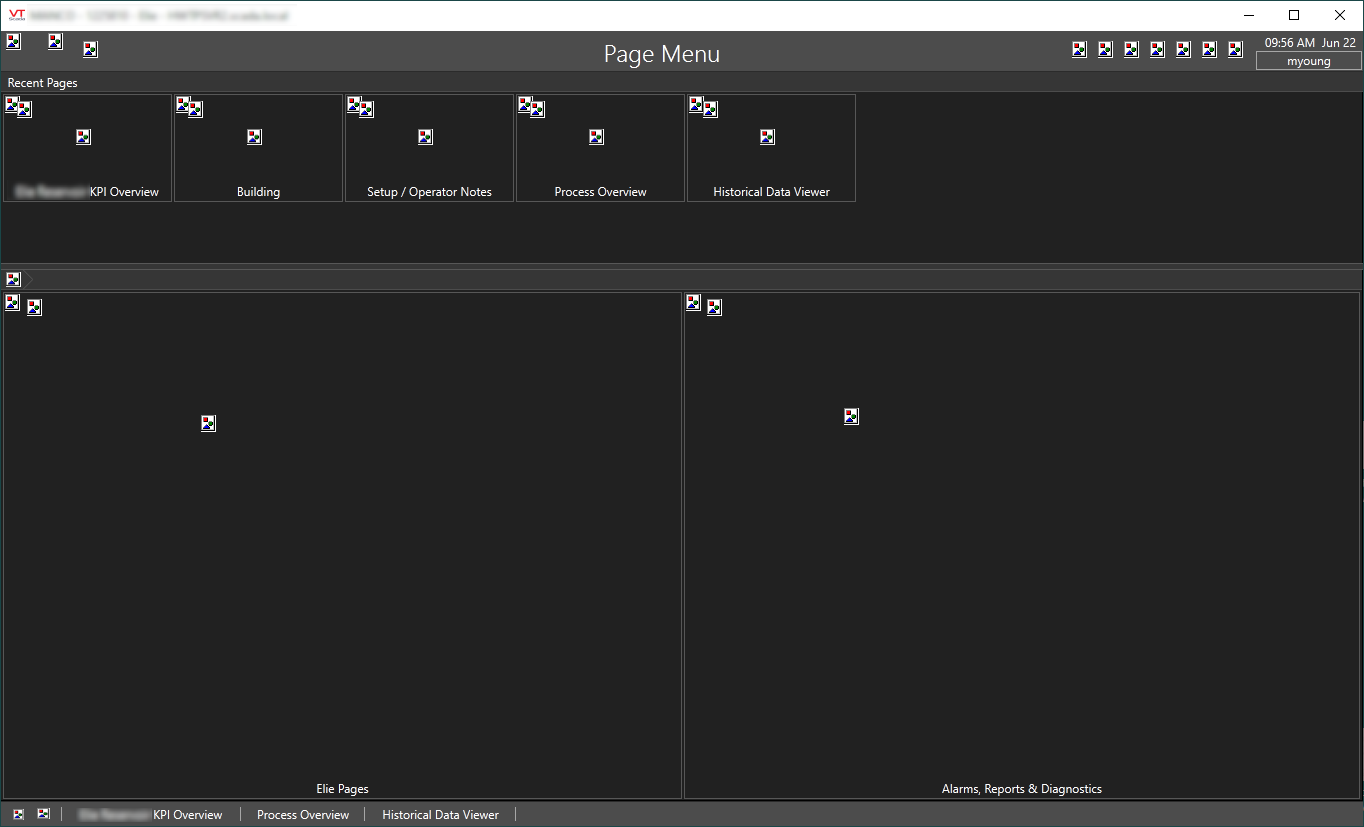1364x827 pixels.
Task: Click the middle icon of the top-right icon row
Action: (x=1157, y=49)
